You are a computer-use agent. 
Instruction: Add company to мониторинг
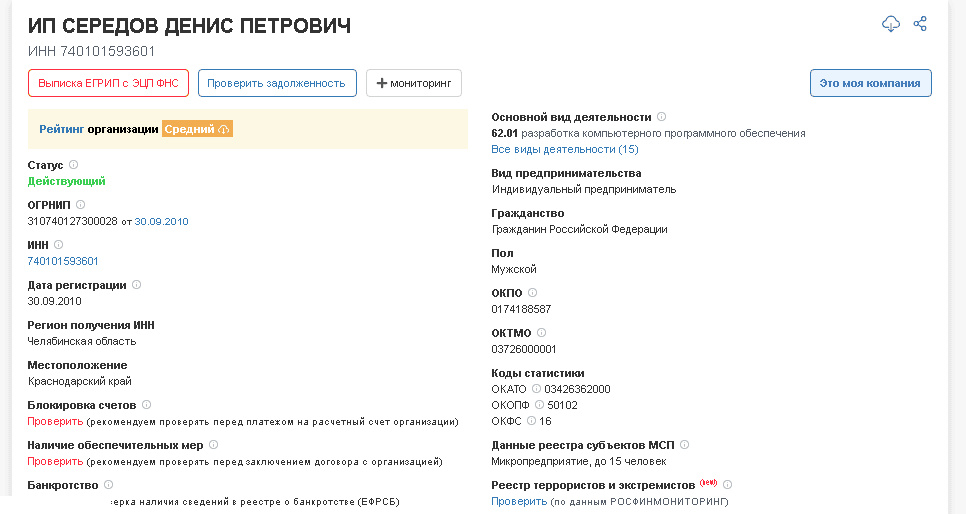click(414, 83)
